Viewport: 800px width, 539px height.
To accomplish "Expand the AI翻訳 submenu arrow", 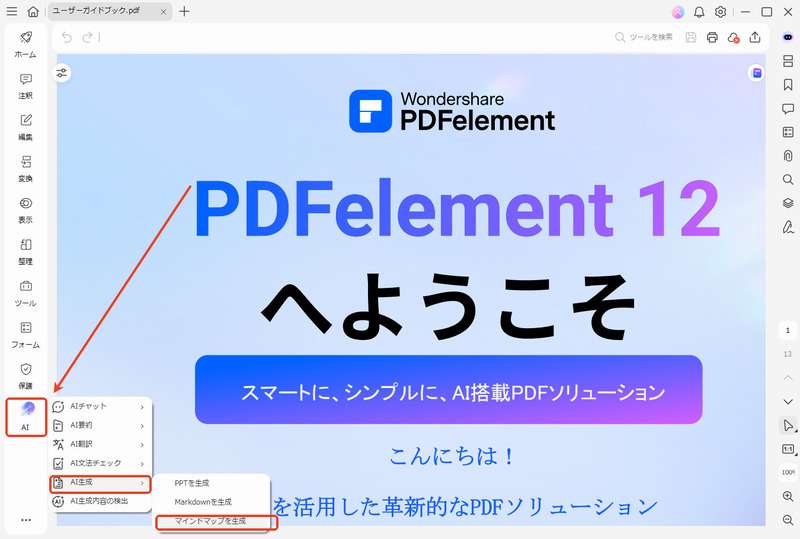I will click(x=142, y=445).
